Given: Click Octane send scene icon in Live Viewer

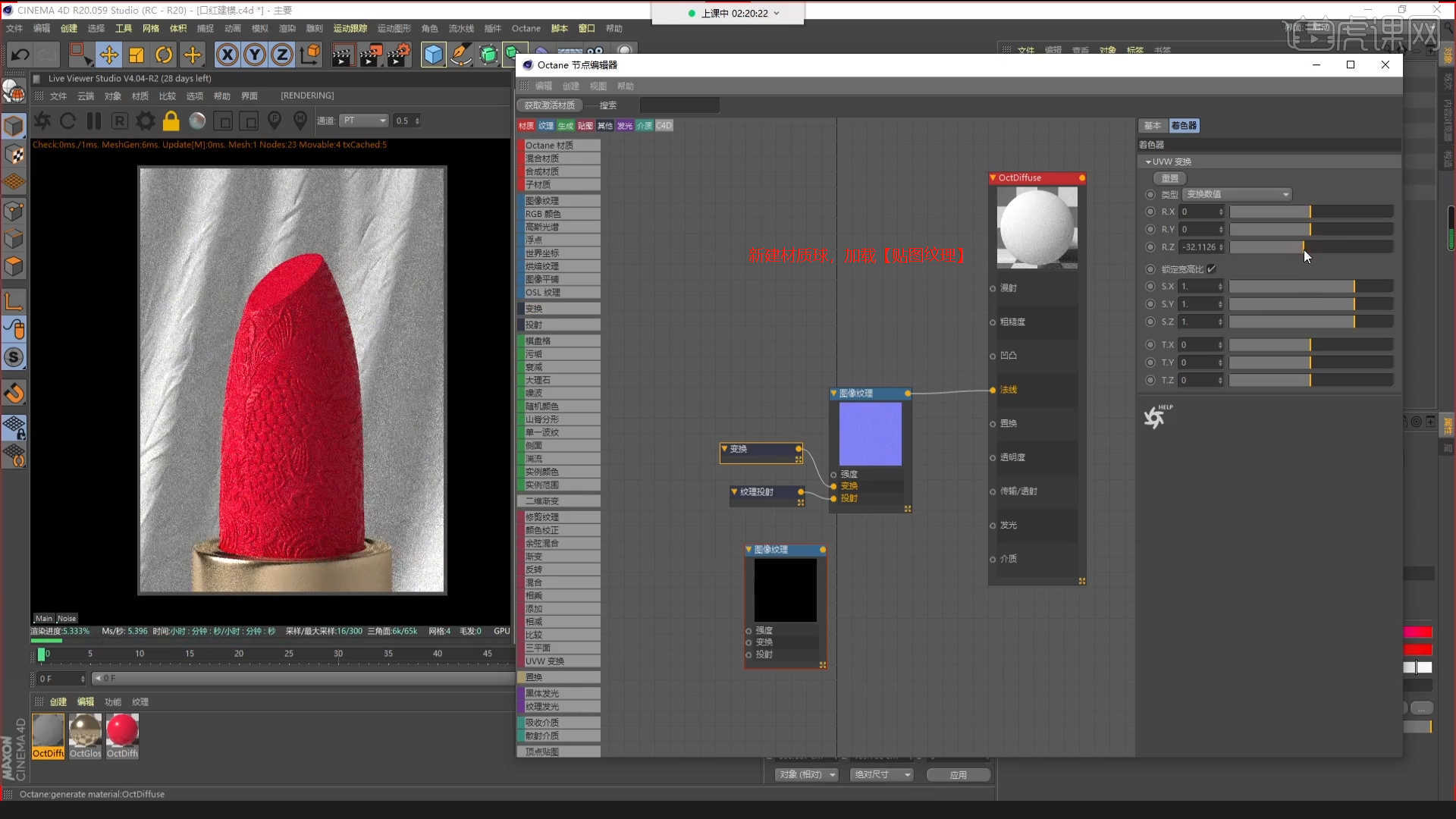Looking at the screenshot, I should pos(42,121).
